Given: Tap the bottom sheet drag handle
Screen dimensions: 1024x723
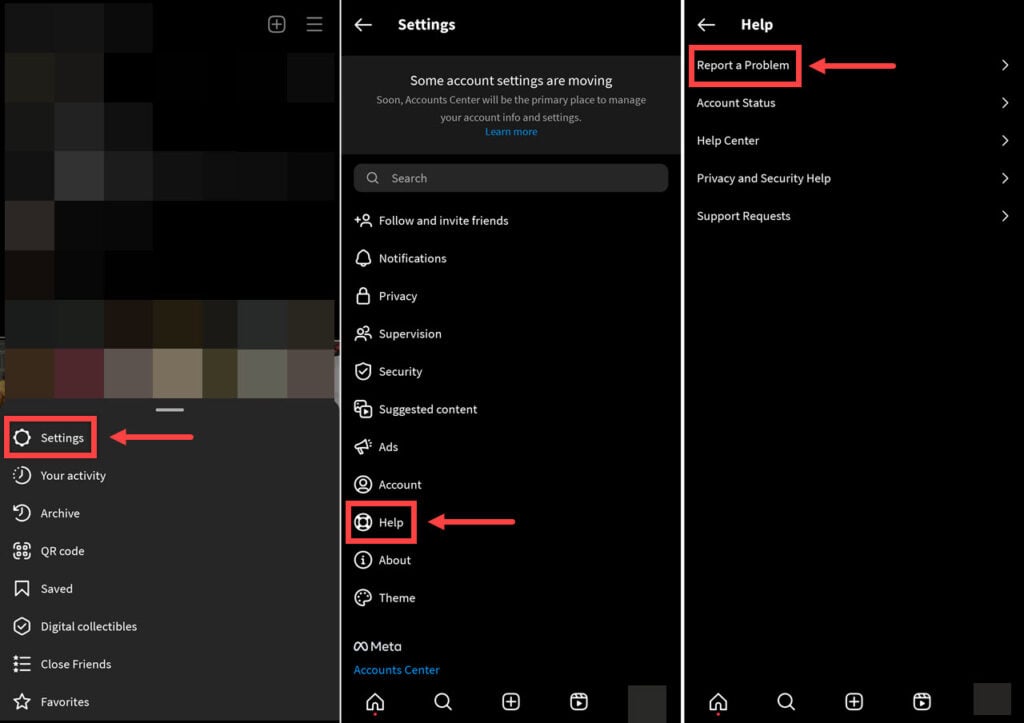Looking at the screenshot, I should 170,410.
